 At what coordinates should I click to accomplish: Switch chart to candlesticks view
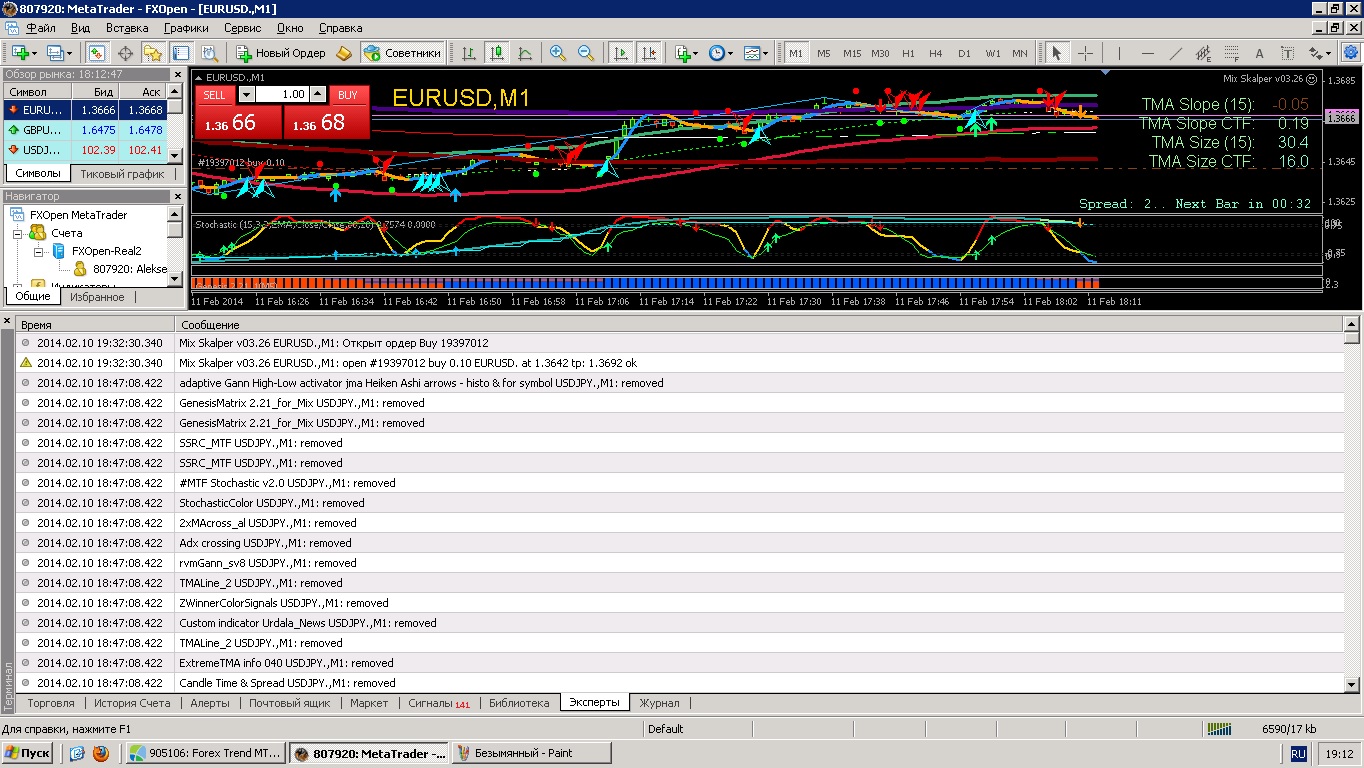point(496,53)
